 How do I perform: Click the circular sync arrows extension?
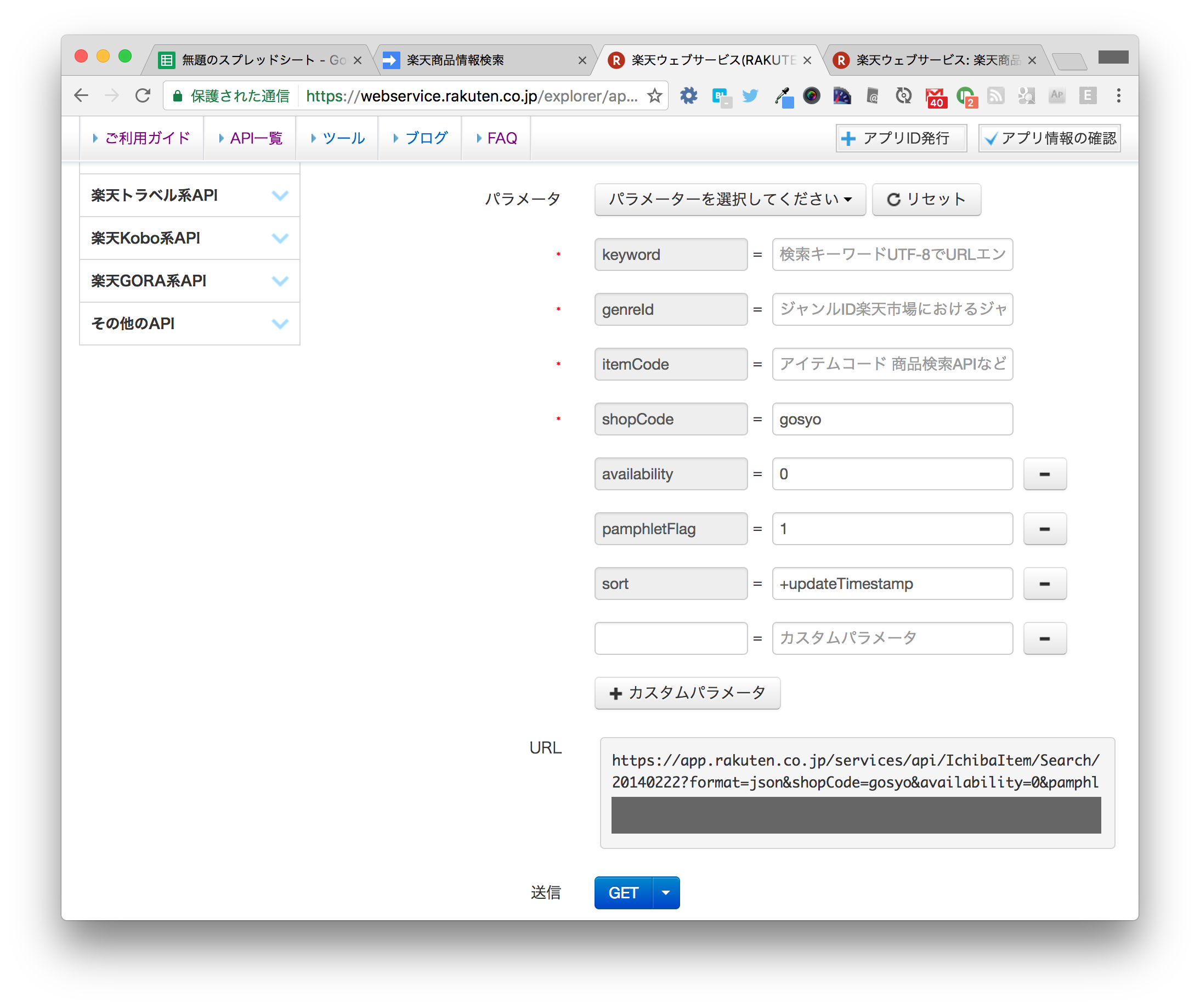click(903, 95)
